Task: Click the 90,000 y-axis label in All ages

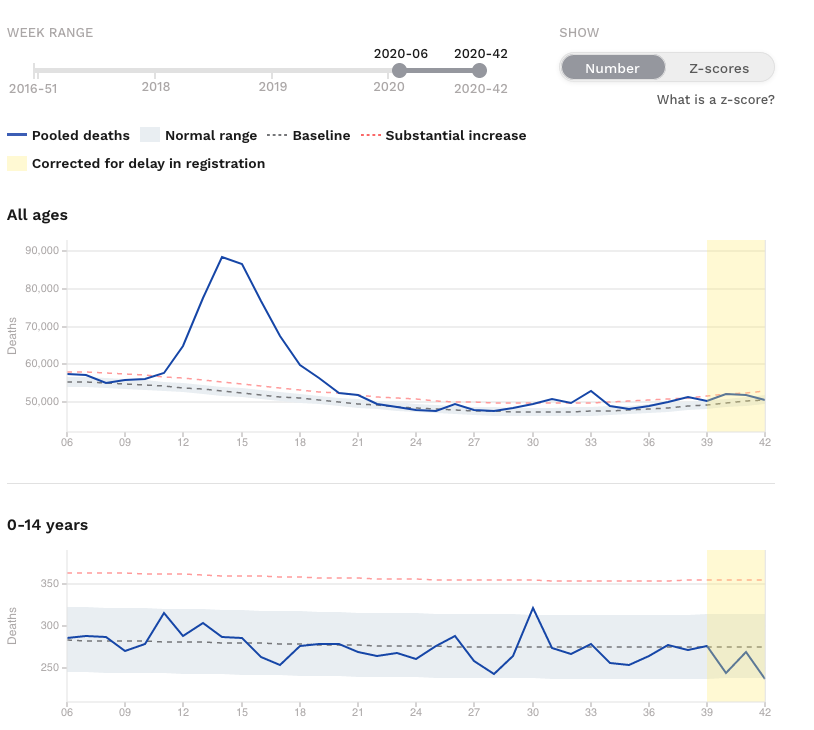Action: click(x=42, y=251)
